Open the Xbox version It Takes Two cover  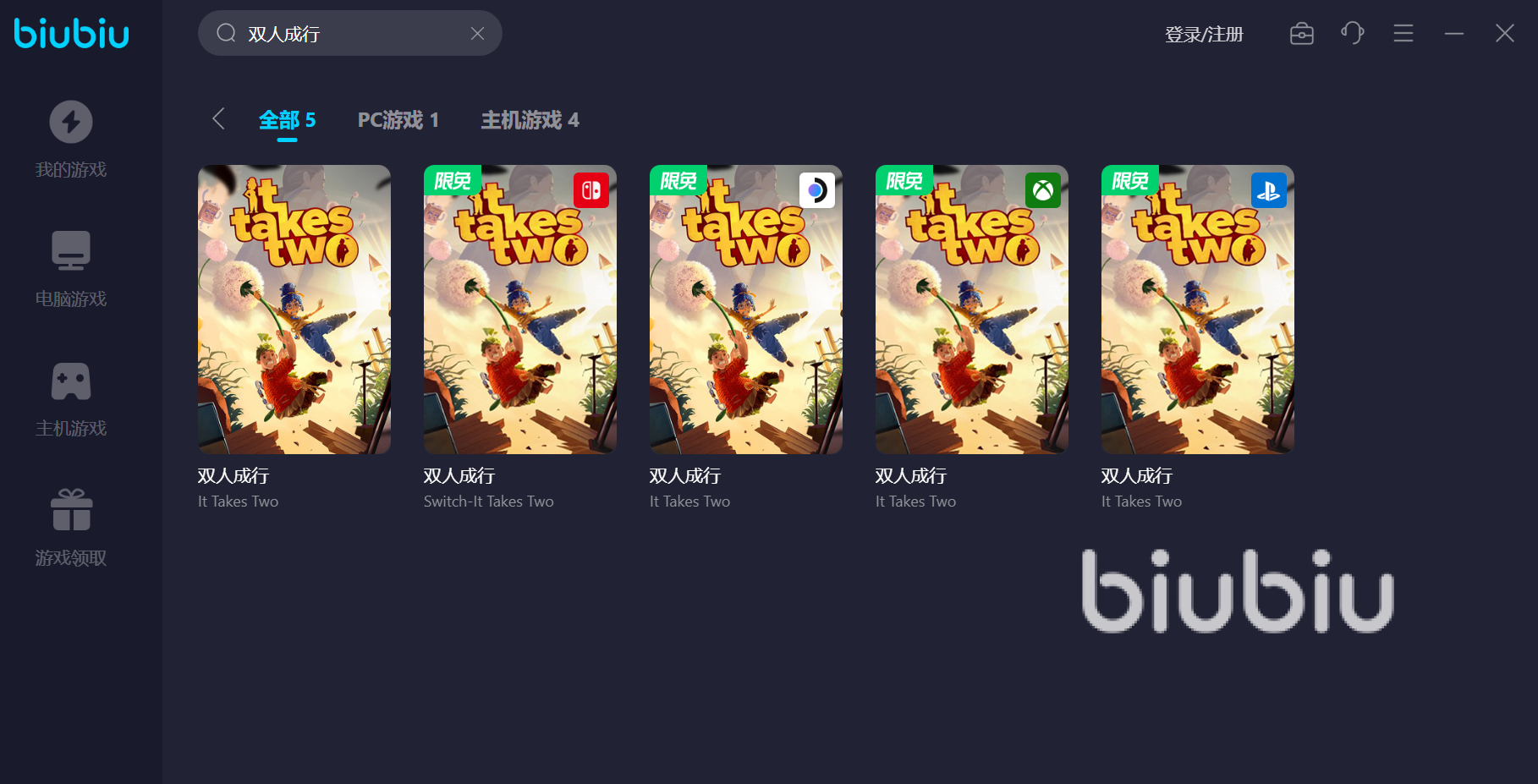point(972,310)
